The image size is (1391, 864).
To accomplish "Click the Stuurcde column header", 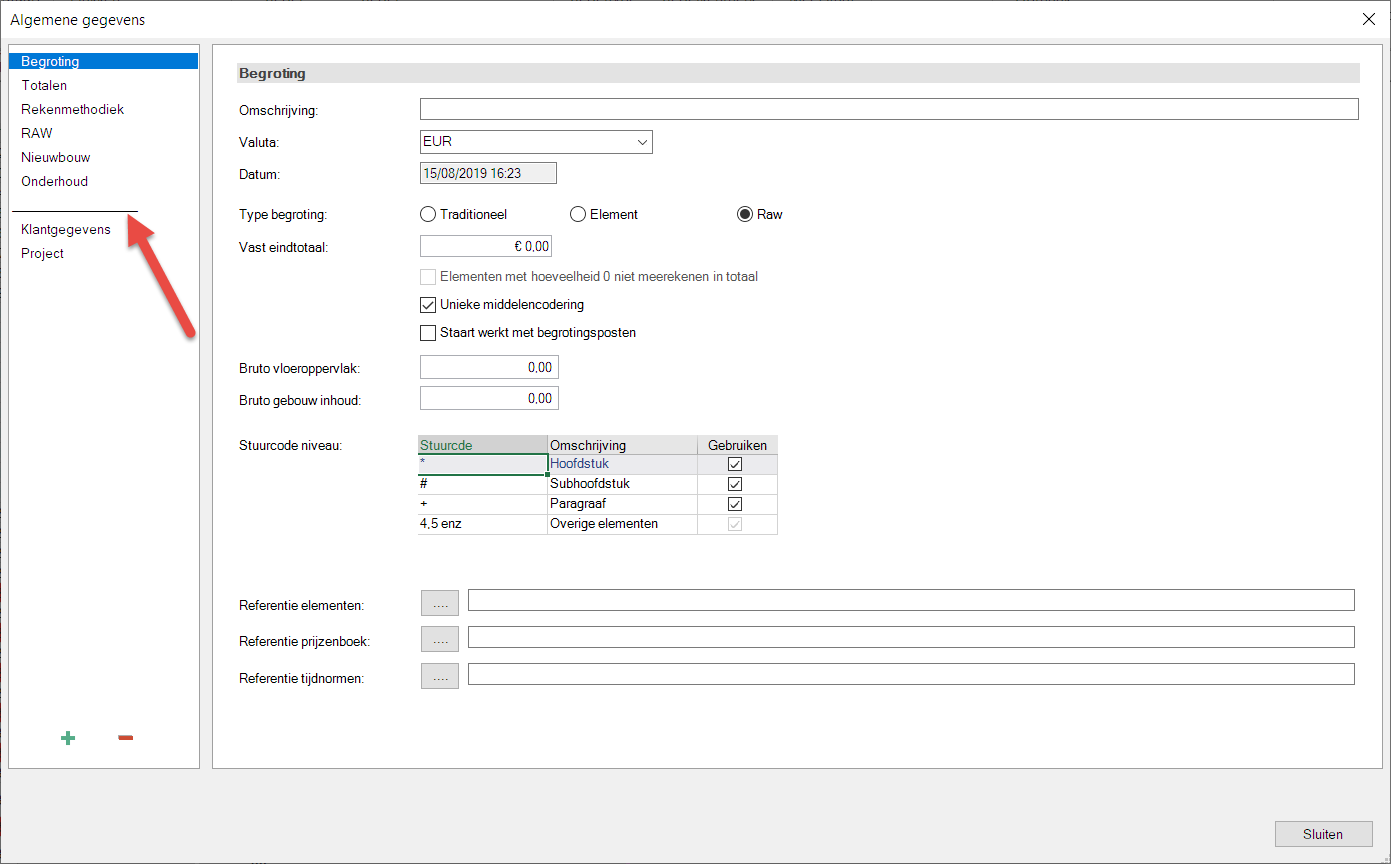I will pos(482,445).
